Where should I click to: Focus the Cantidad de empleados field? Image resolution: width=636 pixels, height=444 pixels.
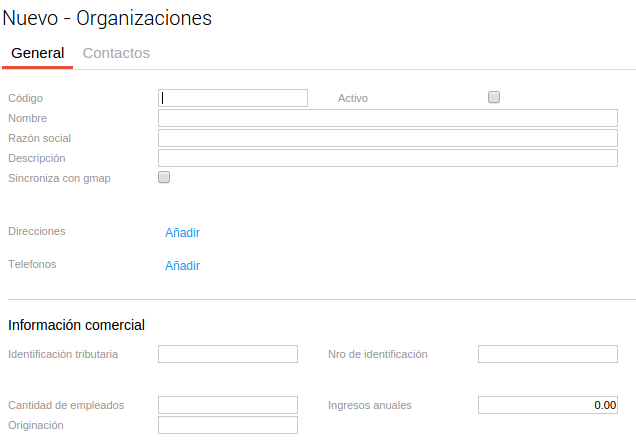click(228, 405)
